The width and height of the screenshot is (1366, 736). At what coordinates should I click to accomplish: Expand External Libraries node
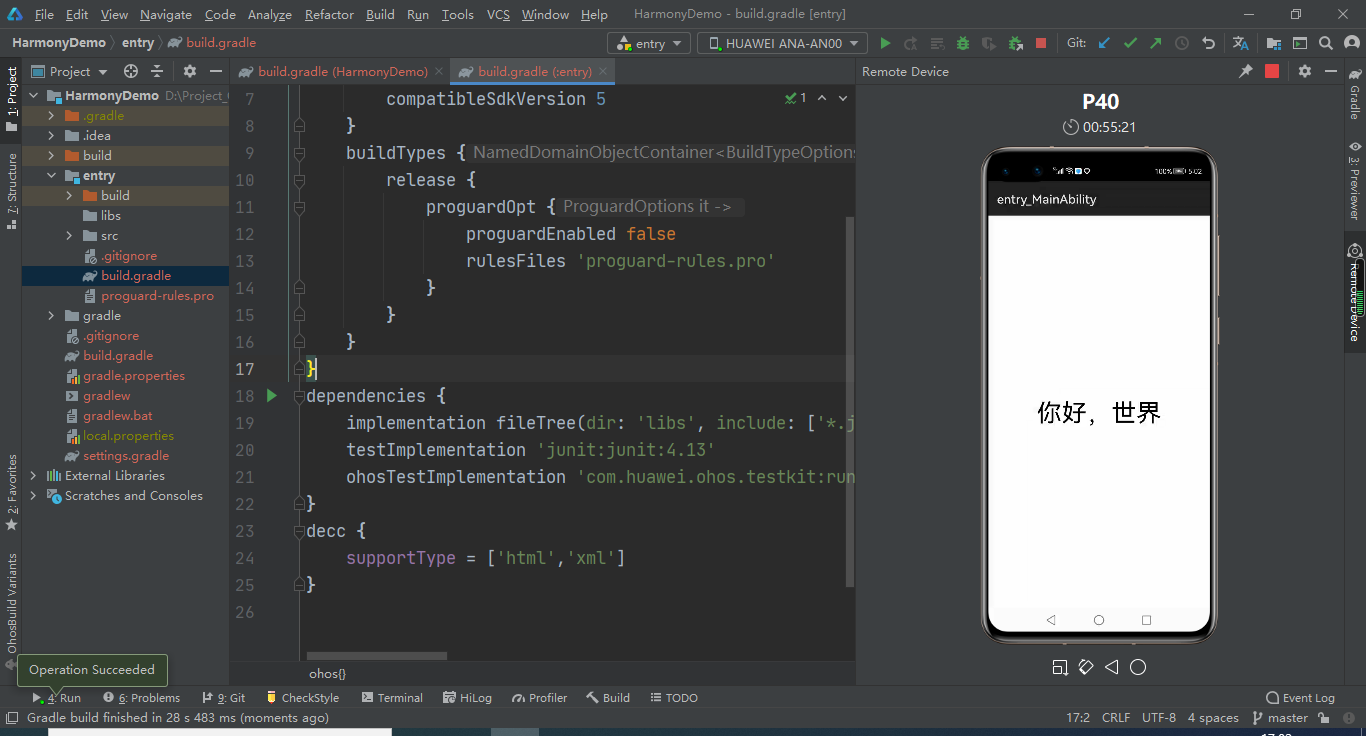[x=34, y=476]
